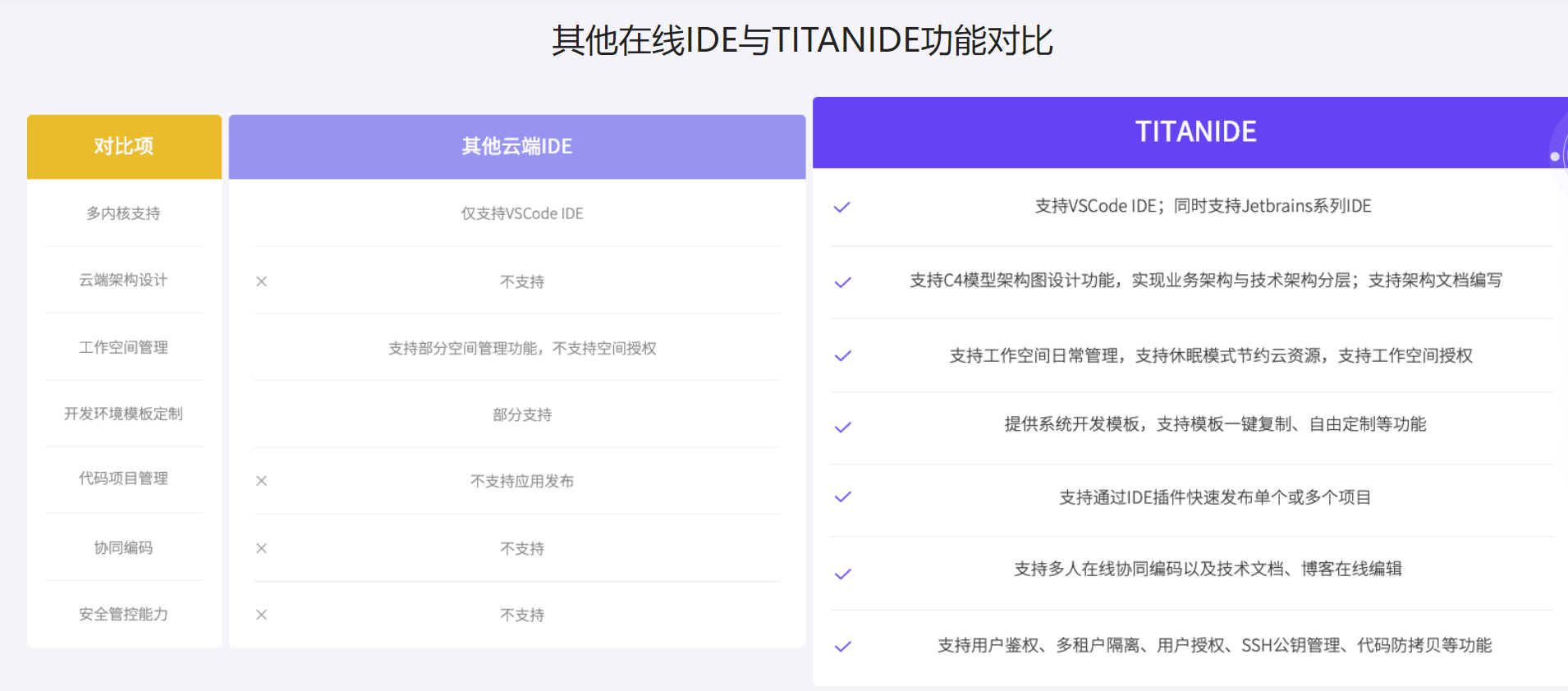This screenshot has height=691, width=1568.
Task: Click the 工作空间管理 comparison item
Action: click(123, 347)
